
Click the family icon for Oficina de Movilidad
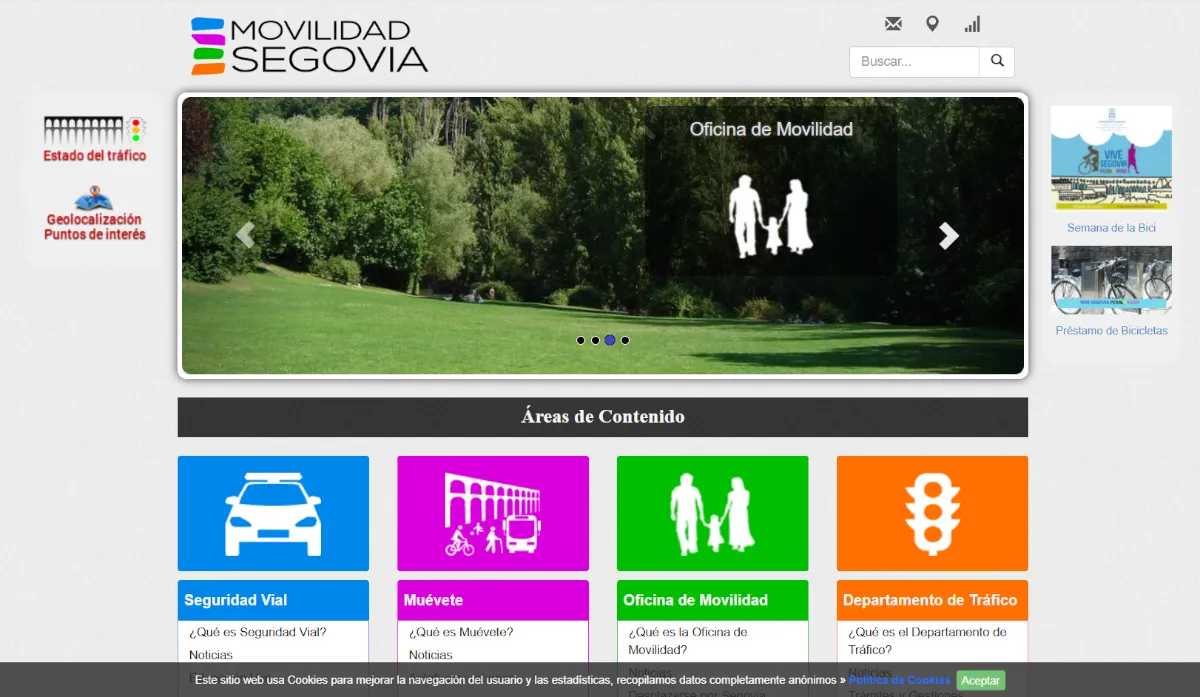712,513
